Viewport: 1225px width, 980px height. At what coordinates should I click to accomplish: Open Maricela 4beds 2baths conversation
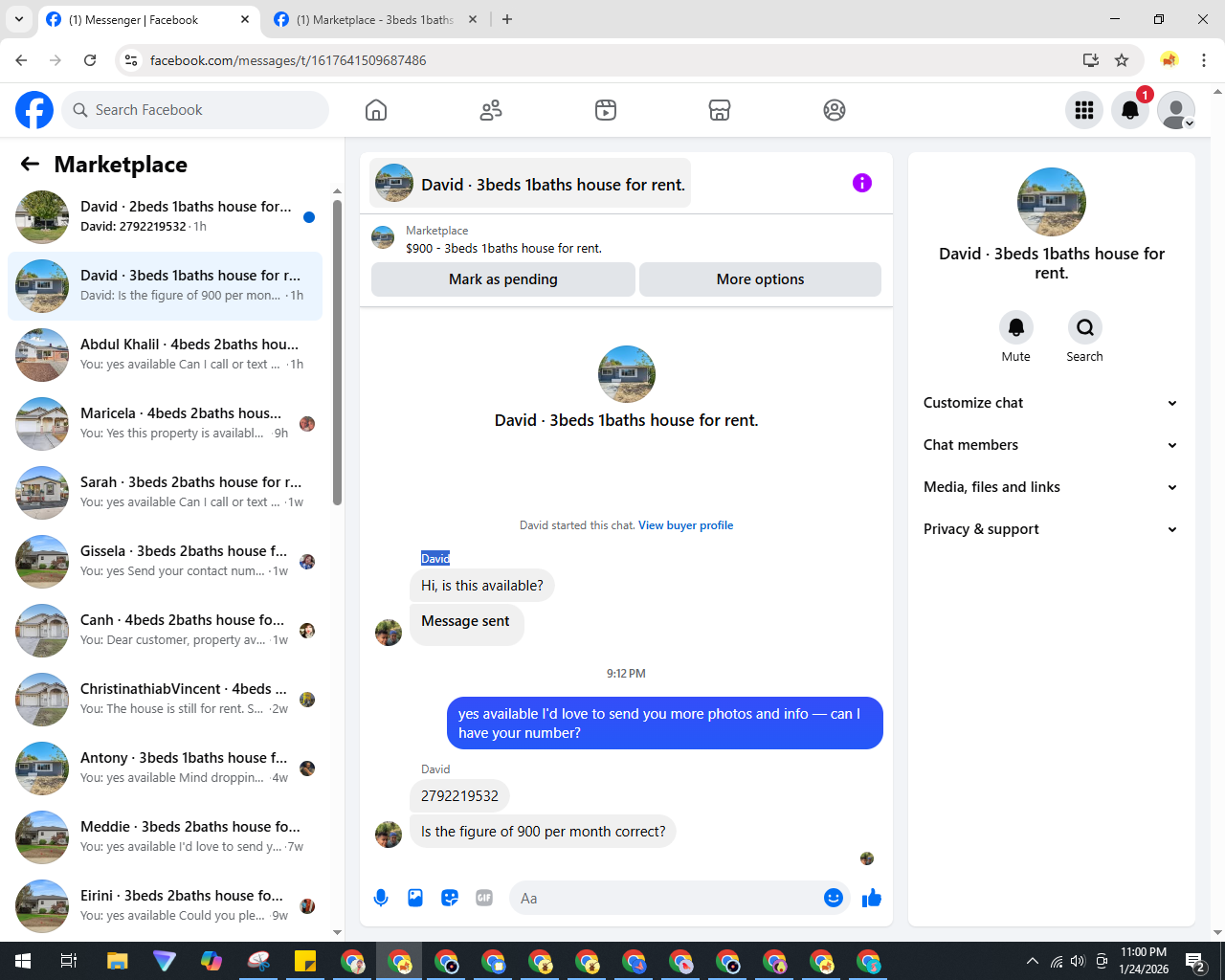[165, 424]
